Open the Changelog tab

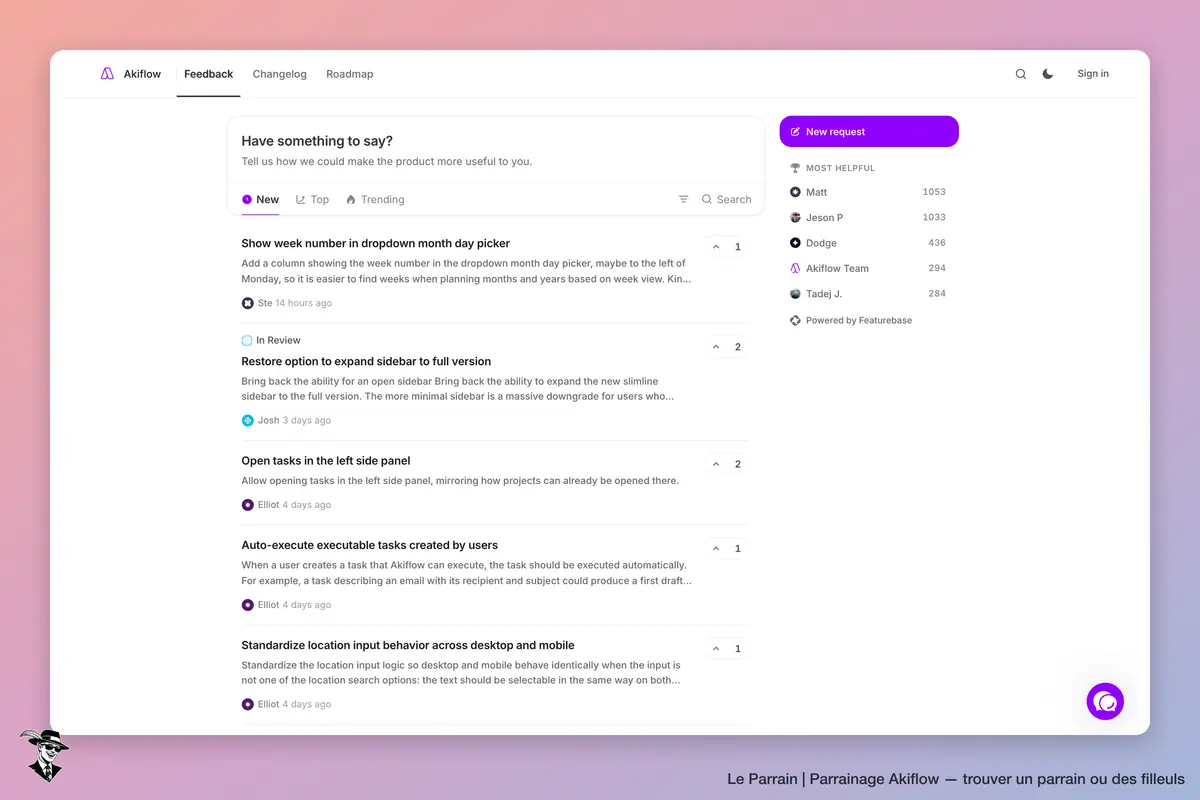point(280,74)
